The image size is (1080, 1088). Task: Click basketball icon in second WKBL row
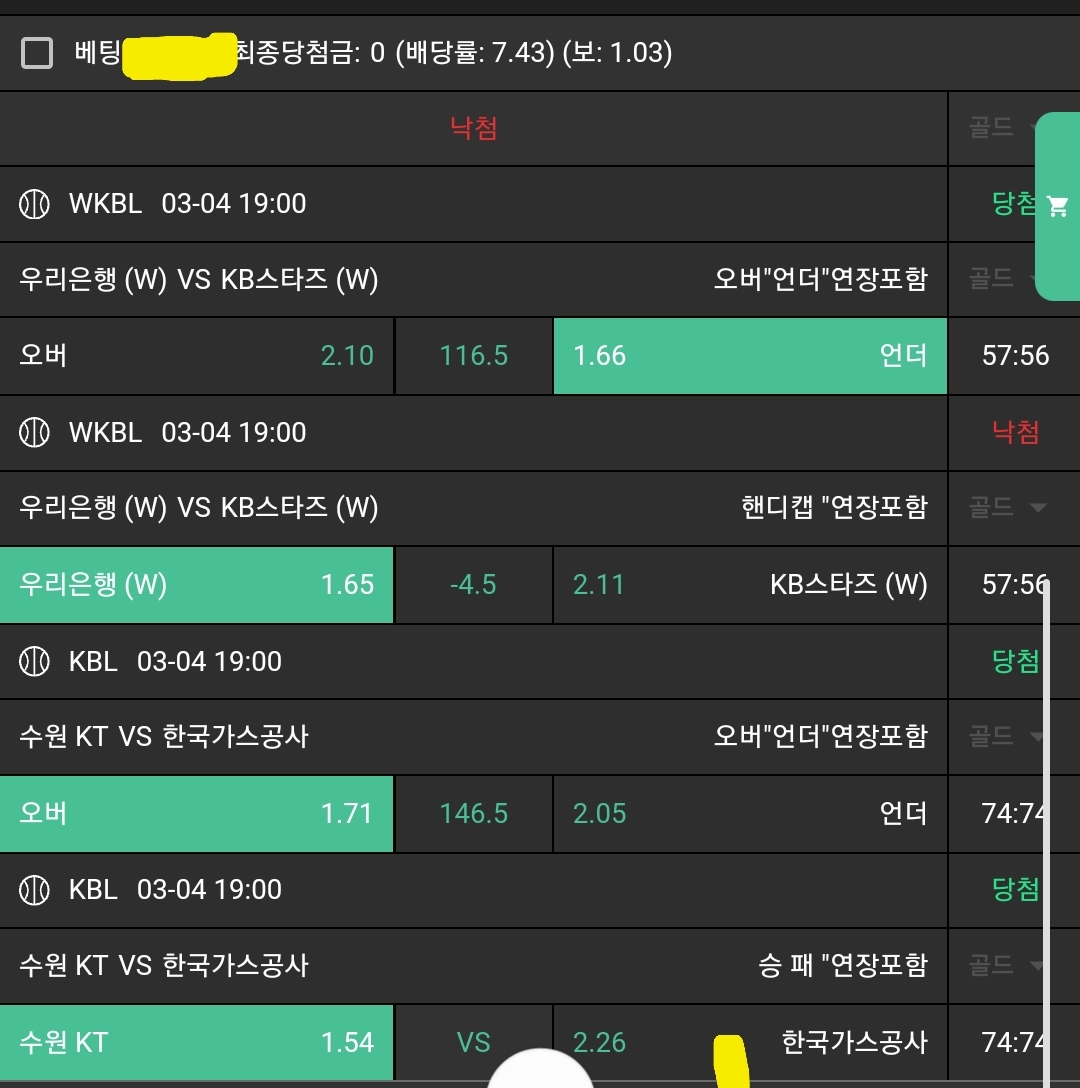pyautogui.click(x=35, y=433)
